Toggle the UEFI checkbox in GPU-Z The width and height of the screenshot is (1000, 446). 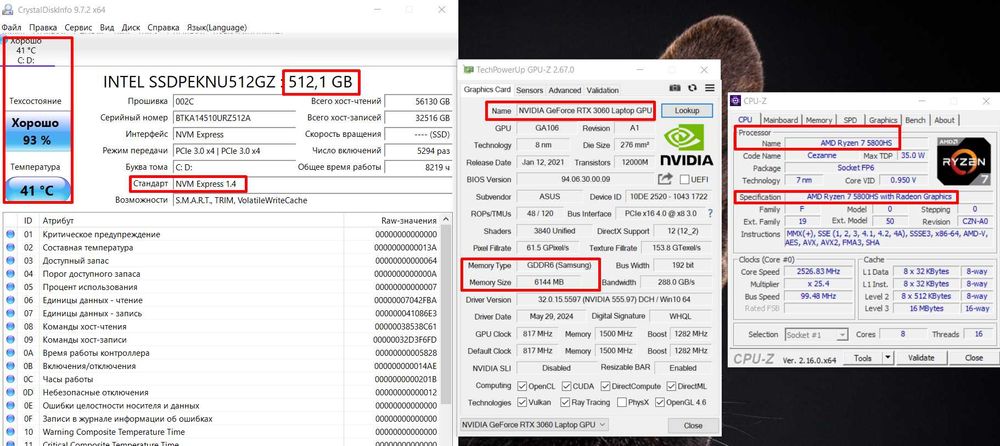684,180
